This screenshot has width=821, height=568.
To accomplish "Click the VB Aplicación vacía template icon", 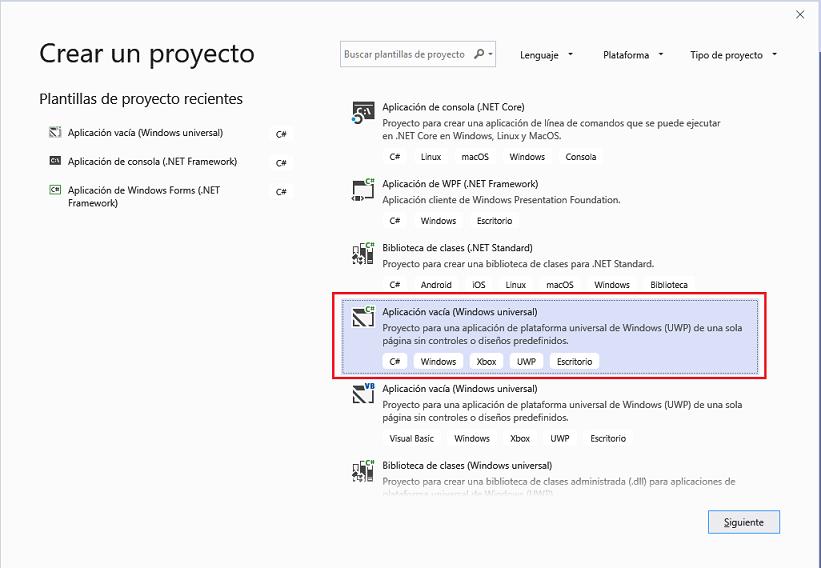I will (x=363, y=394).
